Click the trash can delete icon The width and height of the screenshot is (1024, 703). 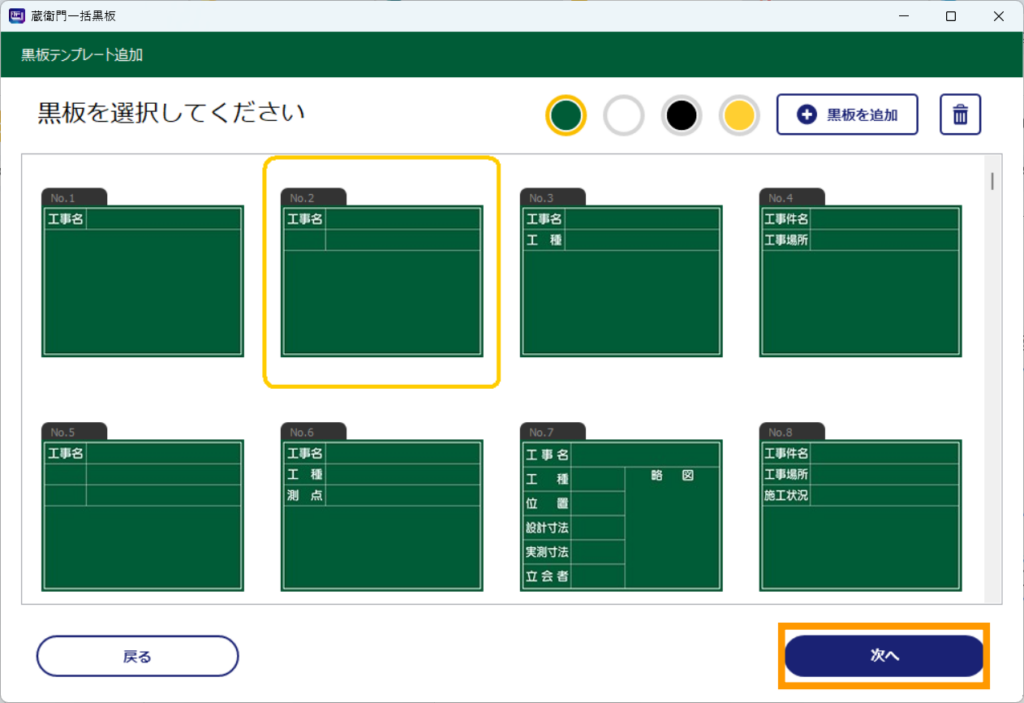click(x=960, y=114)
